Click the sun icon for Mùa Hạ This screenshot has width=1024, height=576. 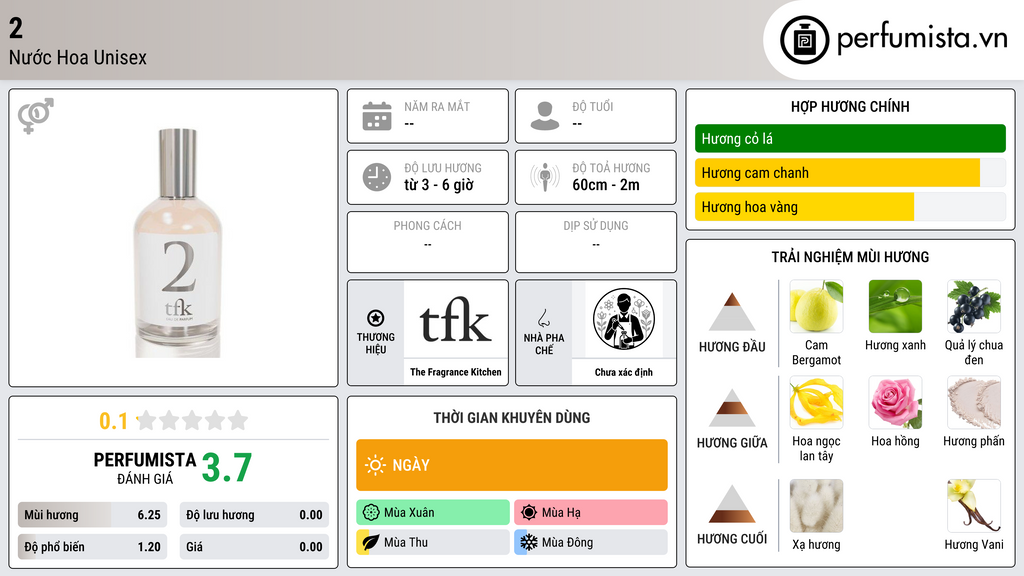click(529, 512)
